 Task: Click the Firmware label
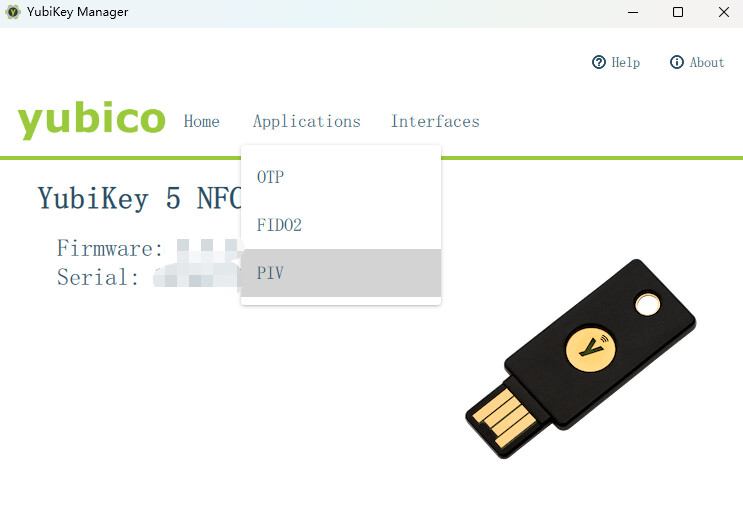(110, 248)
